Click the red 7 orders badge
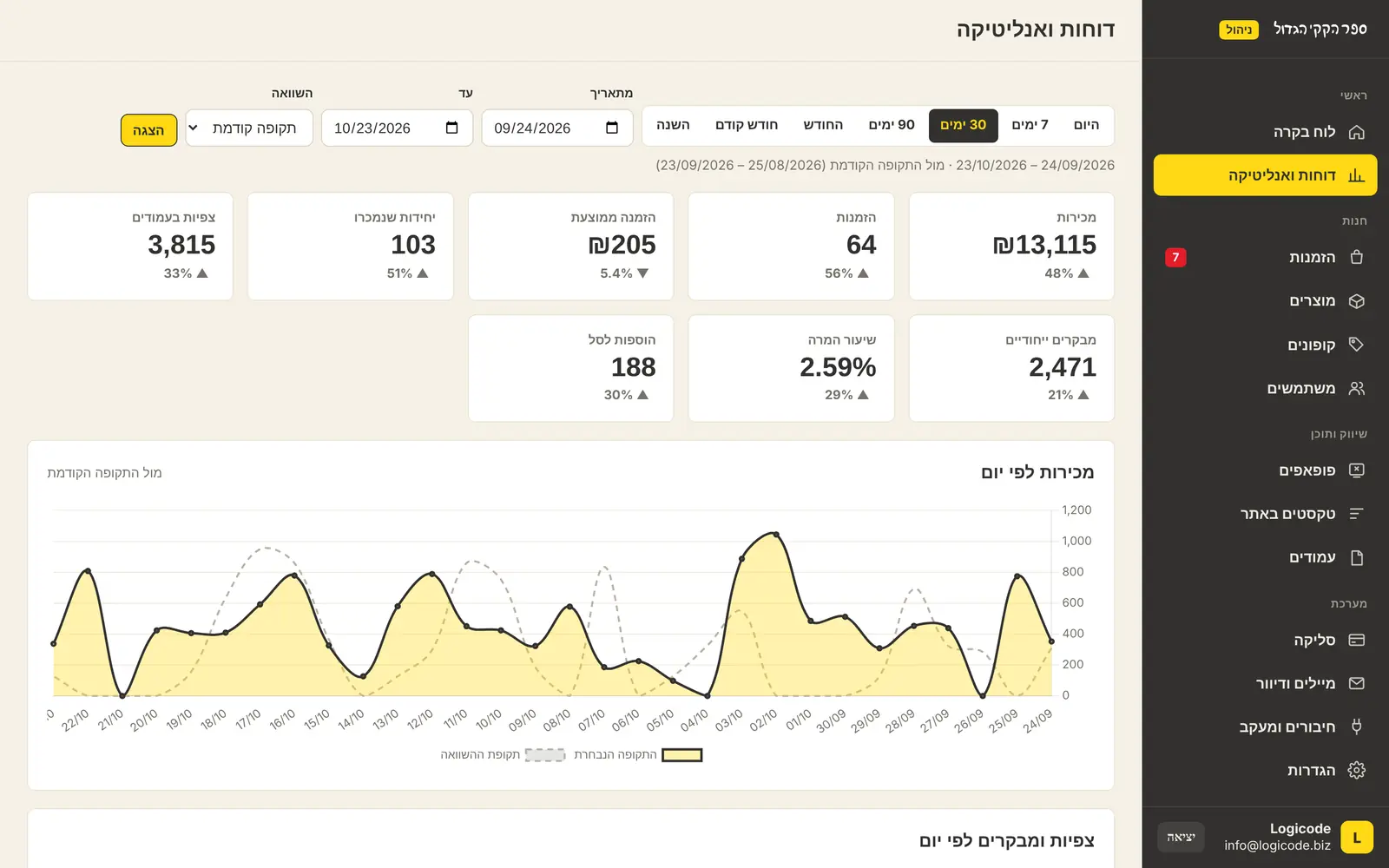Image resolution: width=1389 pixels, height=868 pixels. click(x=1175, y=257)
